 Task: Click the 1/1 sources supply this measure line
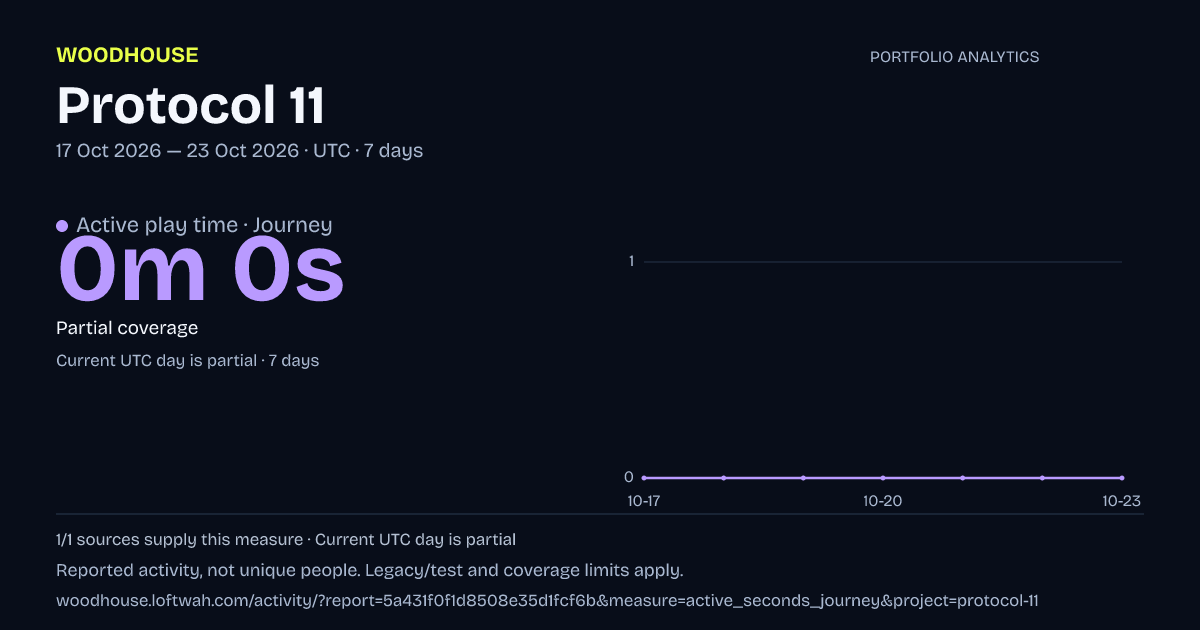286,540
